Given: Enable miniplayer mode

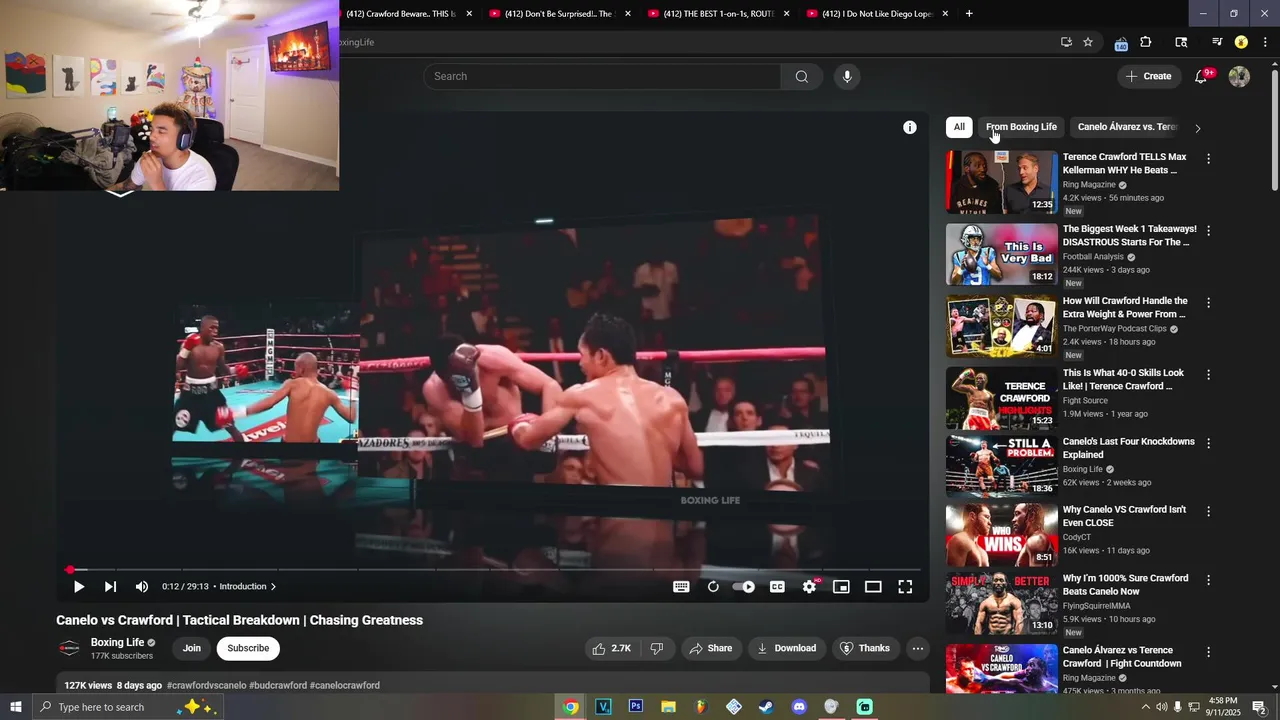Looking at the screenshot, I should (x=841, y=587).
